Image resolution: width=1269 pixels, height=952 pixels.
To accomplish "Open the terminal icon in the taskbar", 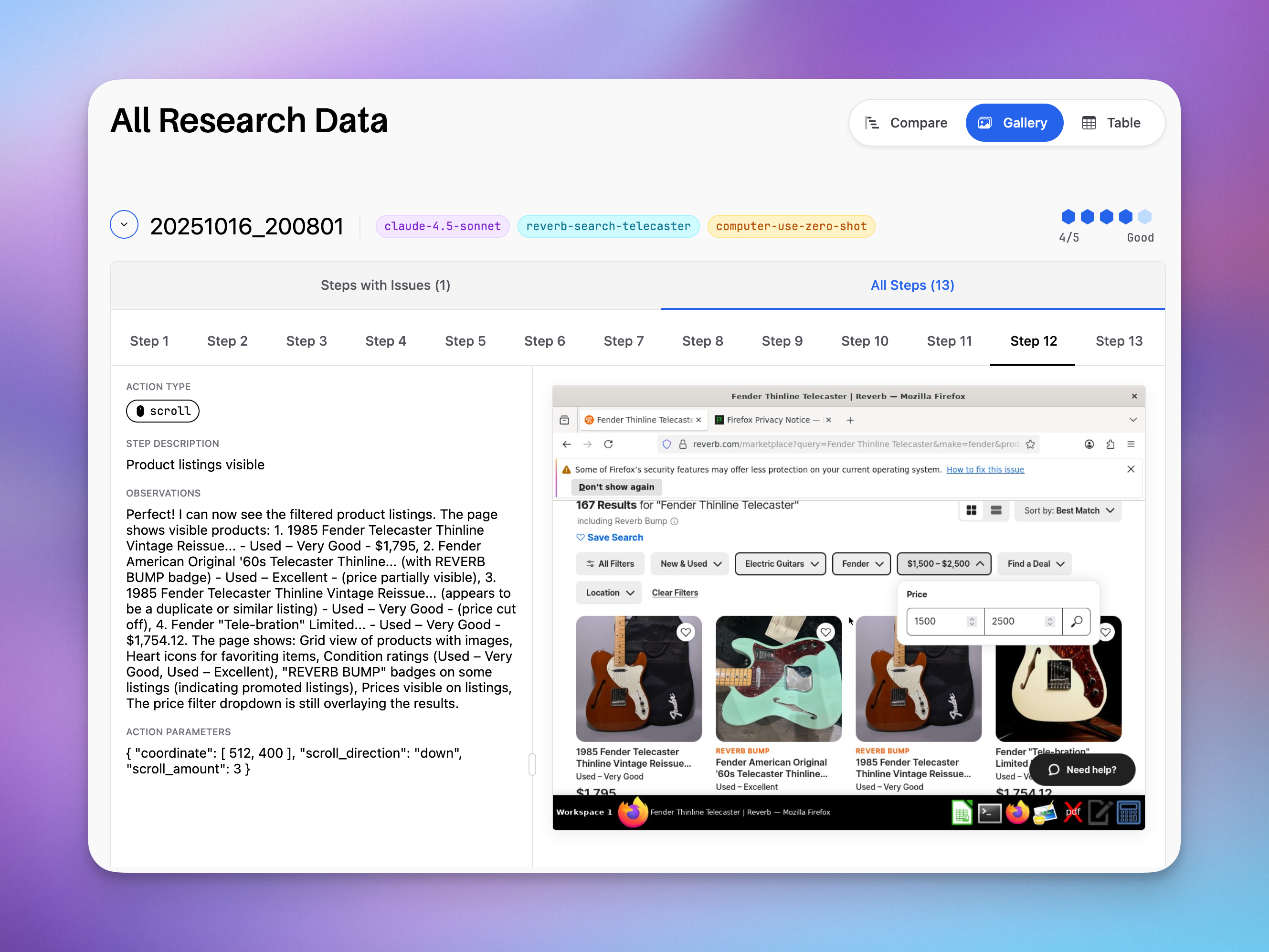I will tap(990, 812).
